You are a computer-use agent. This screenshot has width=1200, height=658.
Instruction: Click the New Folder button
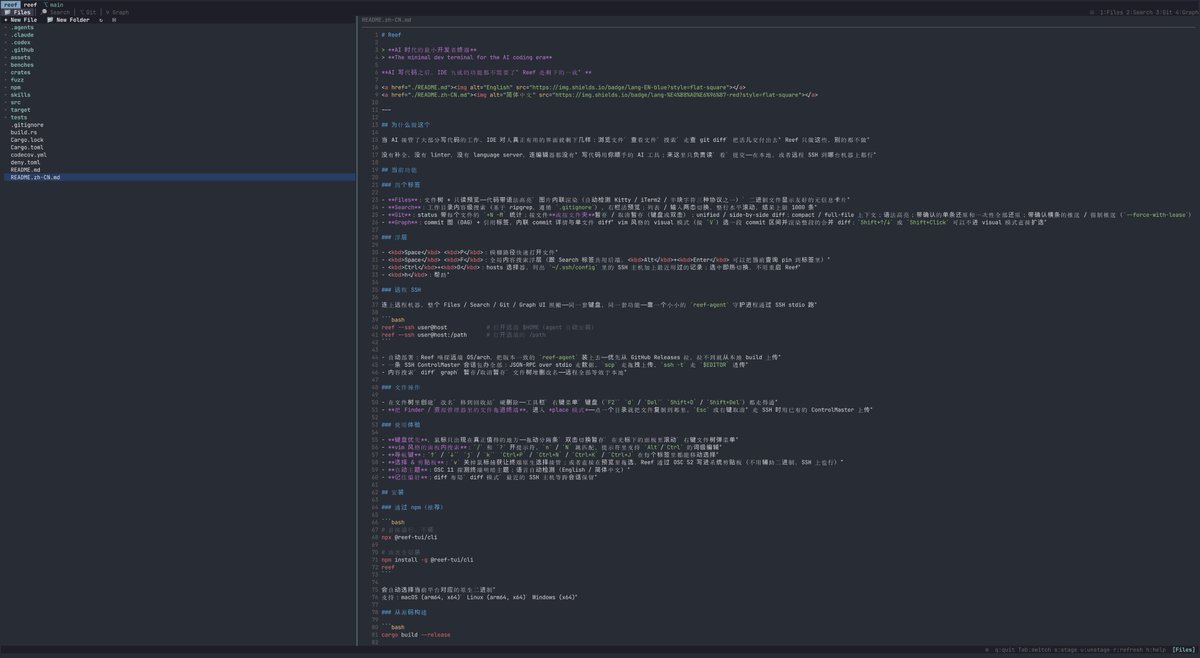click(68, 20)
